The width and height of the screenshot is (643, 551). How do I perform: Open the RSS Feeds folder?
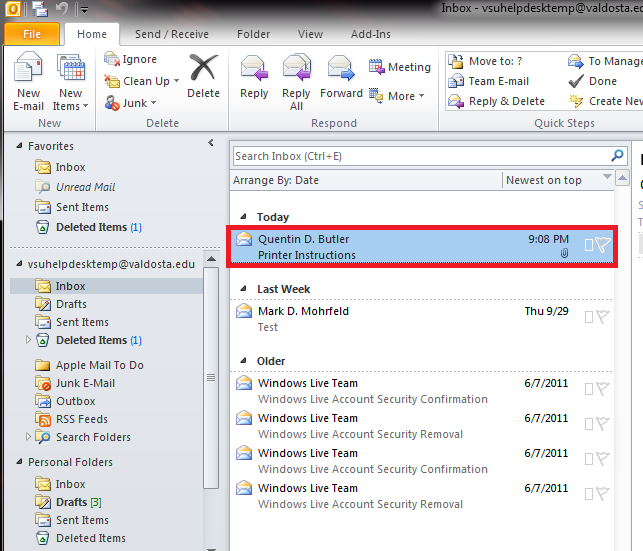click(x=71, y=419)
